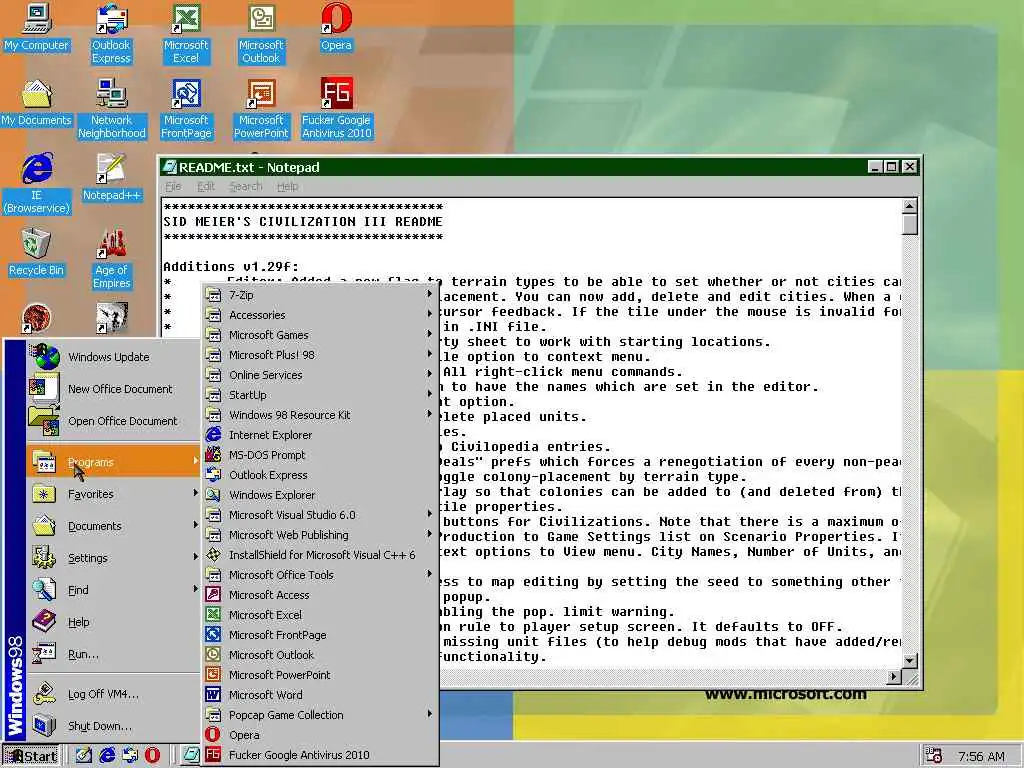Expand Microsoft Office Tools group
This screenshot has height=768, width=1024.
[x=319, y=575]
